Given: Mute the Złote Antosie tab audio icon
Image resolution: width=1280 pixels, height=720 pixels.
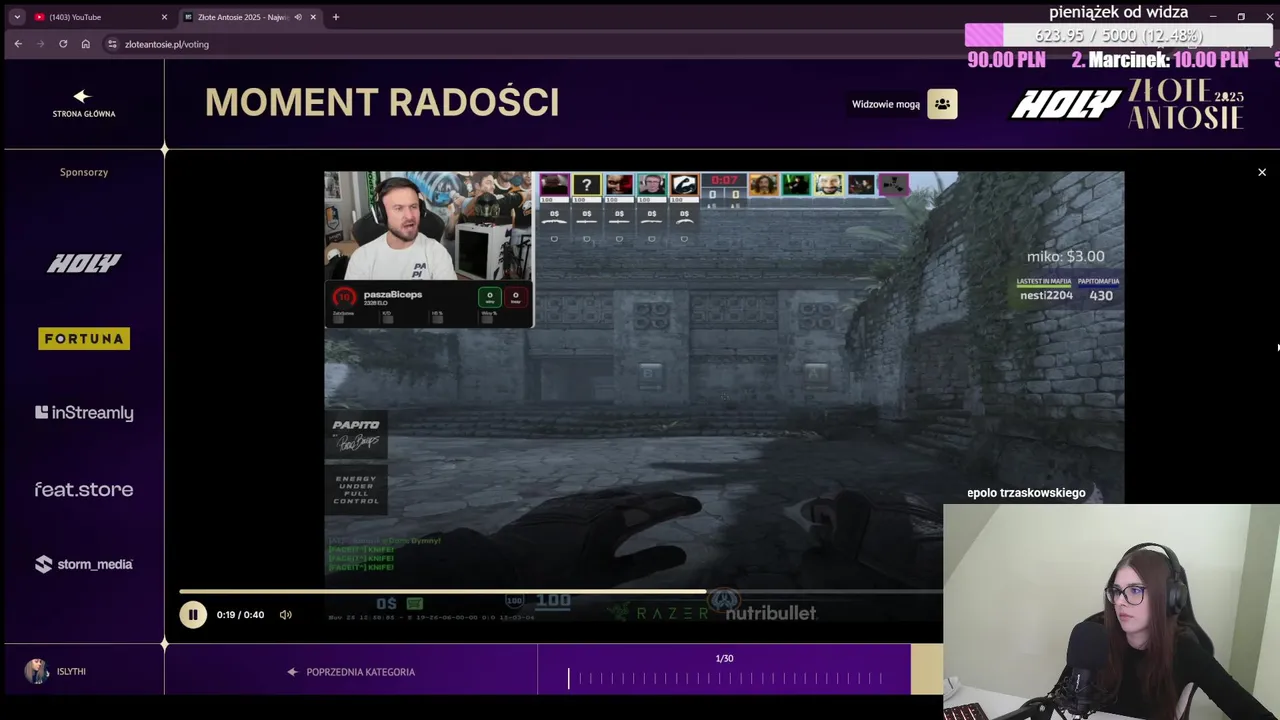Looking at the screenshot, I should tap(297, 17).
